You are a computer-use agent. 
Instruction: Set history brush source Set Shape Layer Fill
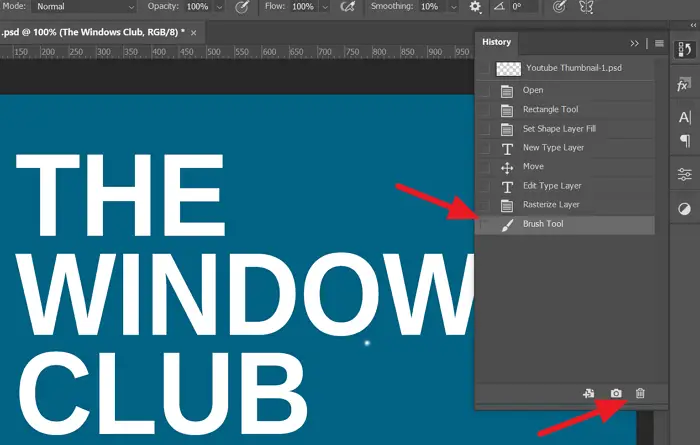(x=484, y=129)
